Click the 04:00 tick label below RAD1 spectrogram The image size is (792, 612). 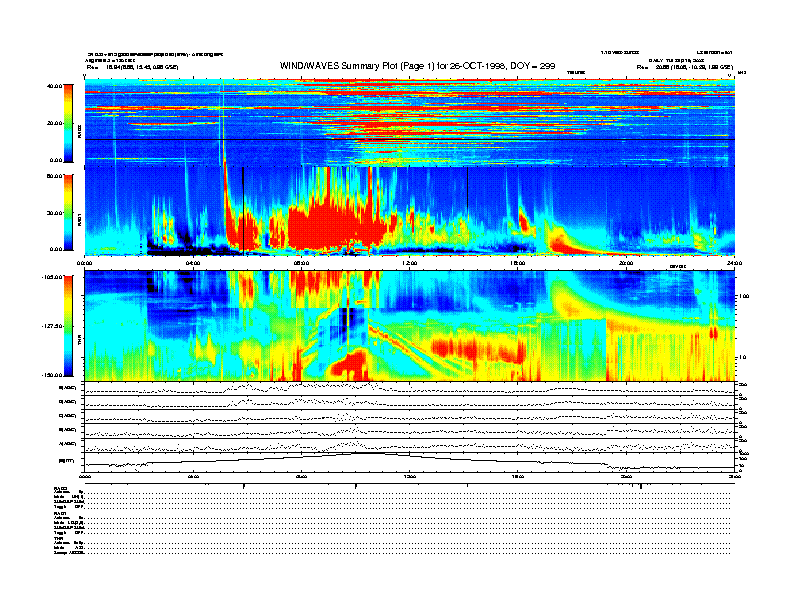(x=193, y=263)
